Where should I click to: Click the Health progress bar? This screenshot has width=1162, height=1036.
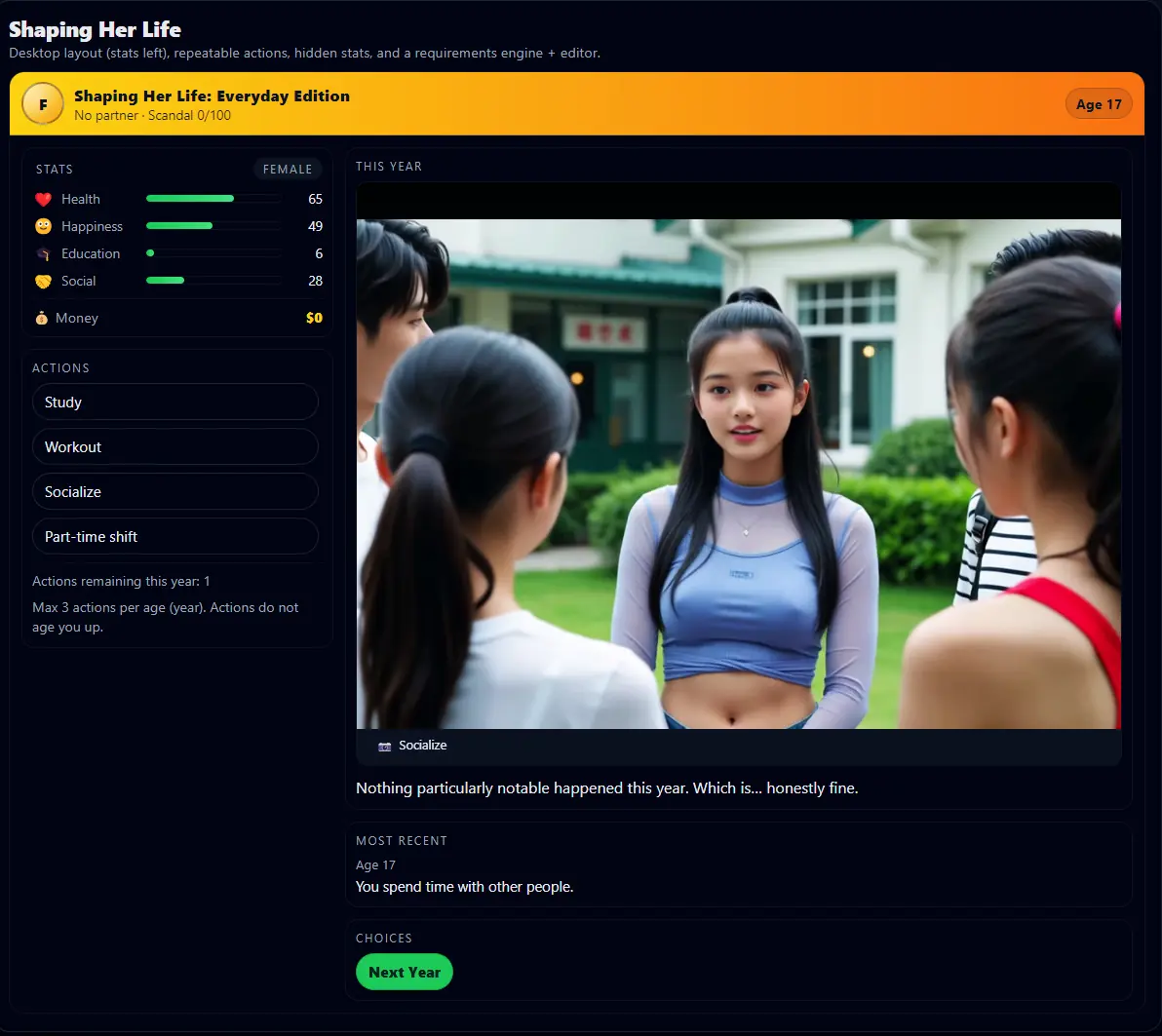[x=213, y=199]
